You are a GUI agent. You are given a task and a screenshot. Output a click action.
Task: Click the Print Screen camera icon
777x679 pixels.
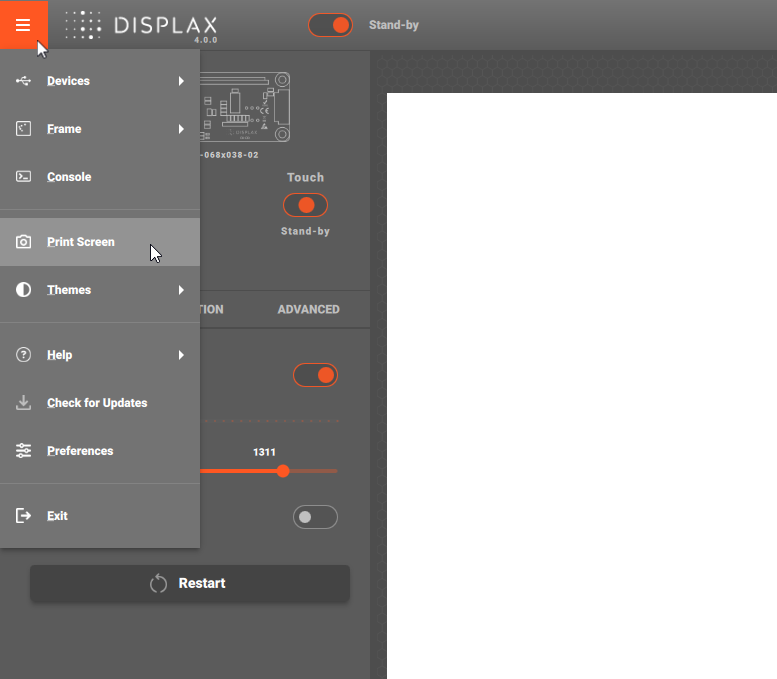pos(24,242)
